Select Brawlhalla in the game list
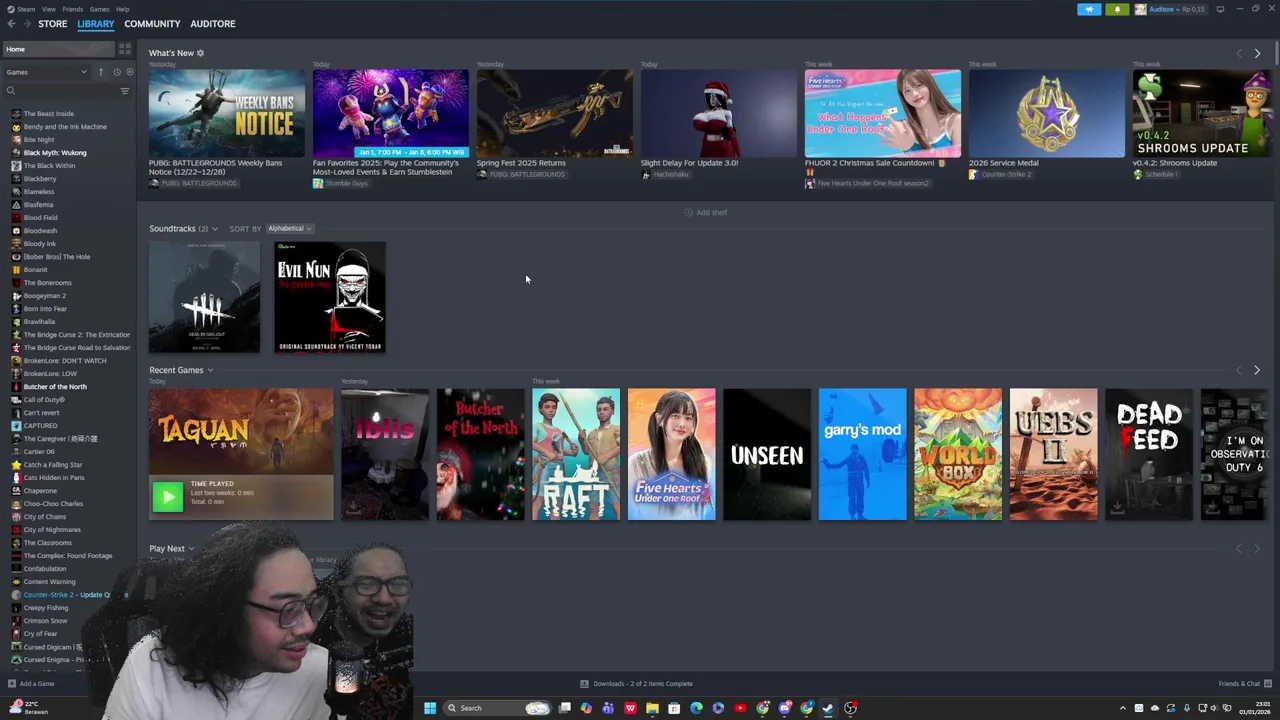1280x720 pixels. click(40, 322)
